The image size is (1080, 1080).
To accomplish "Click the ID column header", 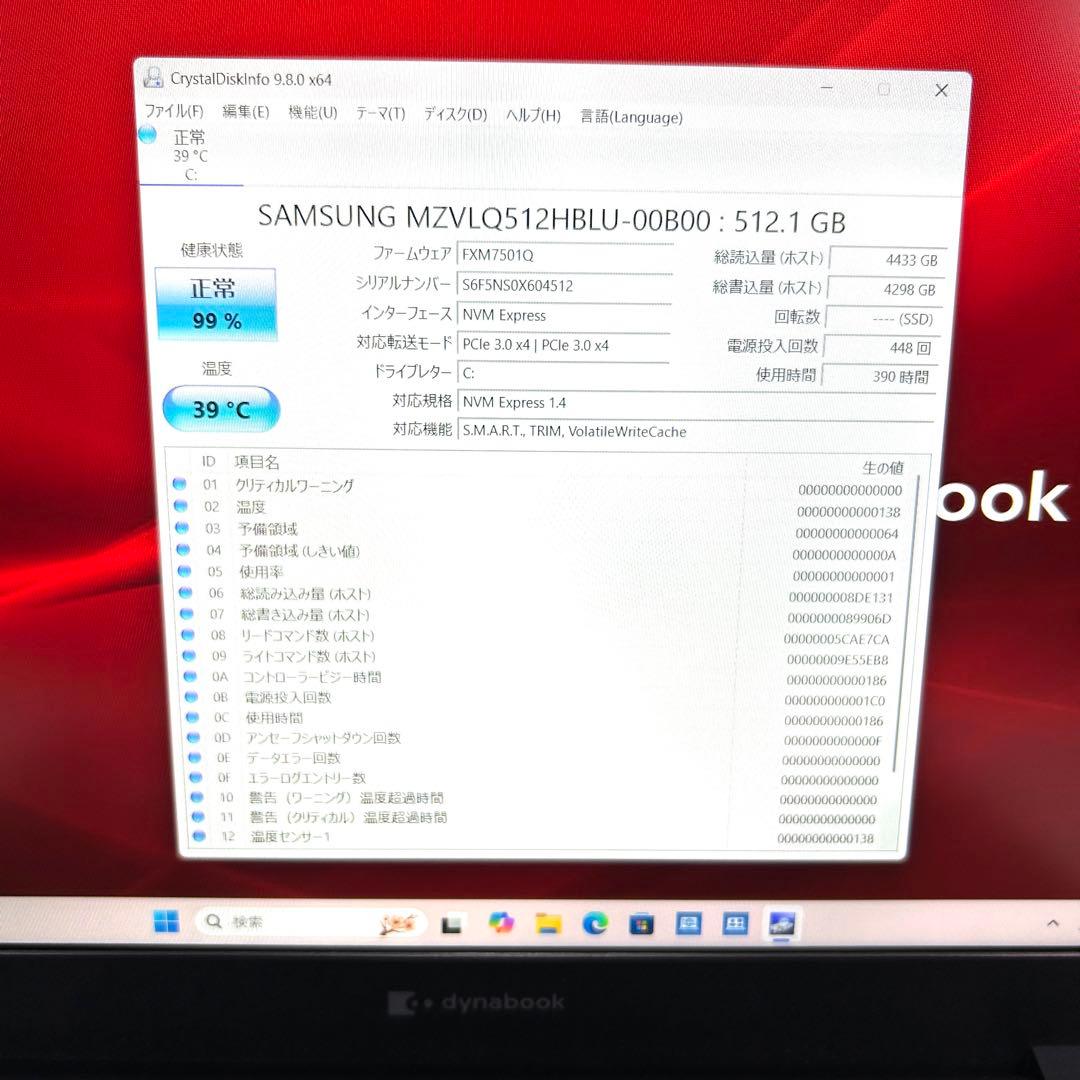I will pyautogui.click(x=209, y=461).
